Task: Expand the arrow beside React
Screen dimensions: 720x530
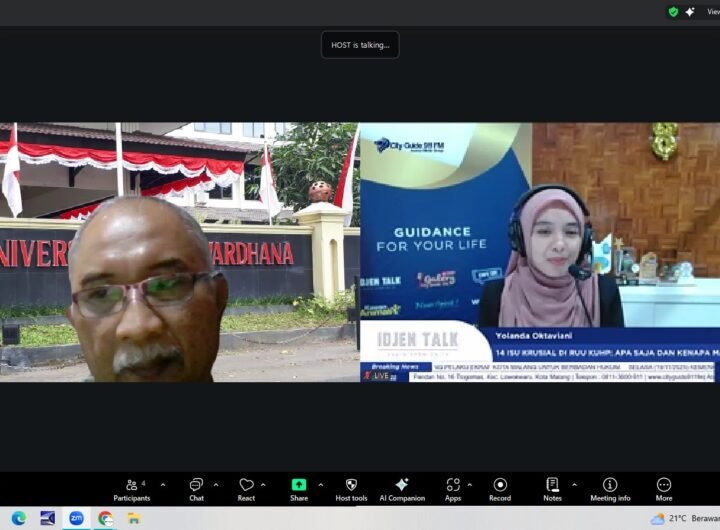Action: [264, 485]
